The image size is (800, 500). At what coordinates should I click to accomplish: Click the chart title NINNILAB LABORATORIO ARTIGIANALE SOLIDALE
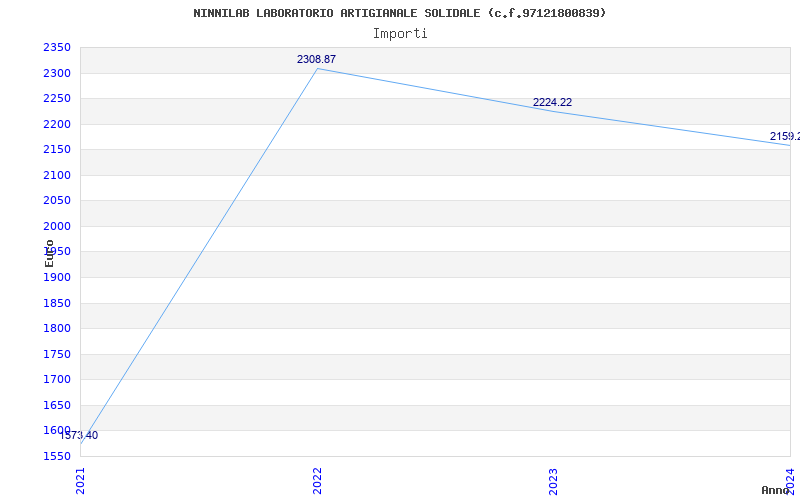click(399, 13)
